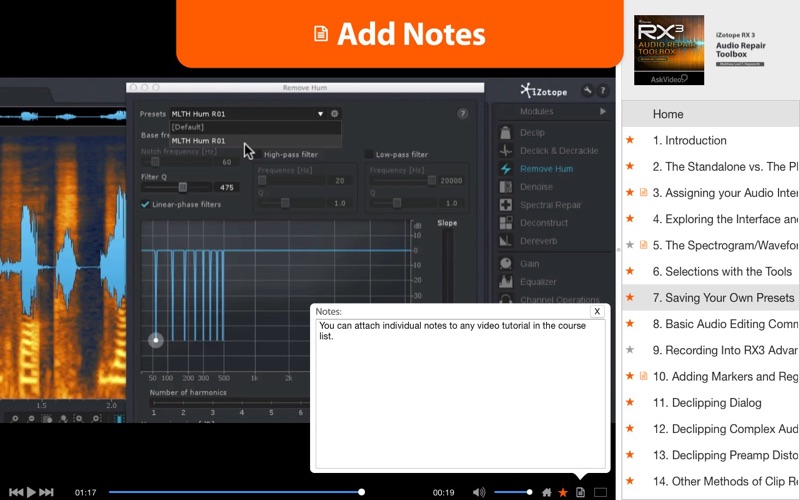Click the home icon in player bar
This screenshot has width=800, height=500.
coord(546,492)
